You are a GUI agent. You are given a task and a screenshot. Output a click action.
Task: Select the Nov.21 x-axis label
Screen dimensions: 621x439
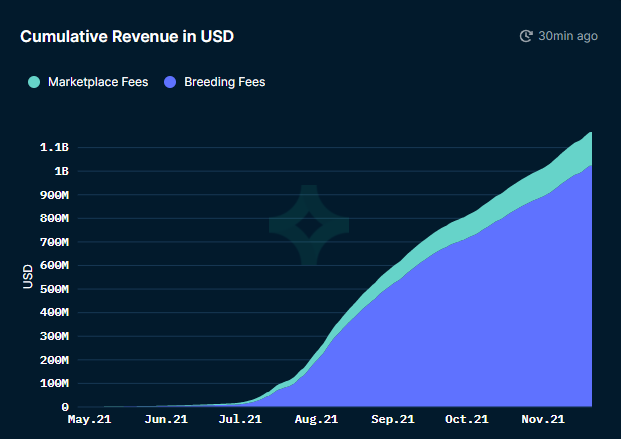(543, 419)
